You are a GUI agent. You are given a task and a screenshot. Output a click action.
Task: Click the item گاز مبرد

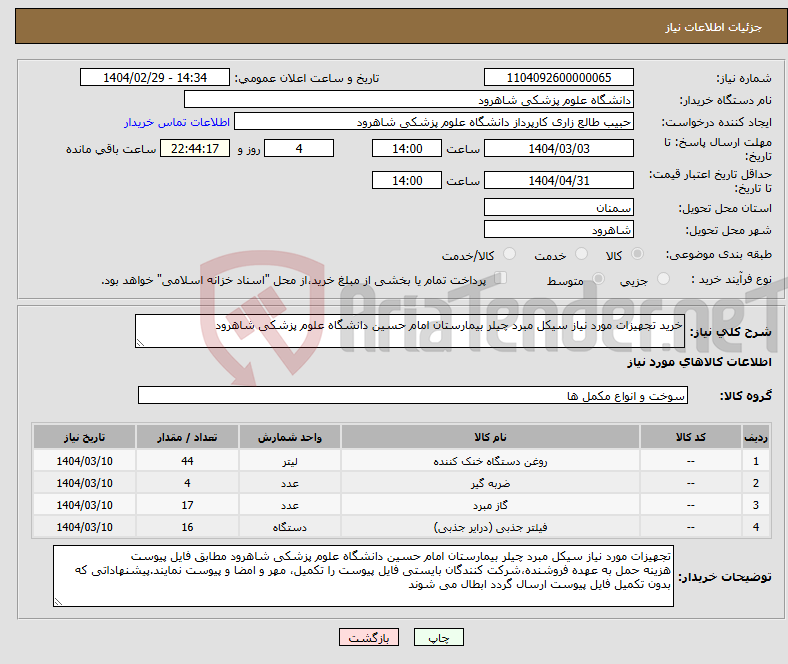(x=490, y=505)
